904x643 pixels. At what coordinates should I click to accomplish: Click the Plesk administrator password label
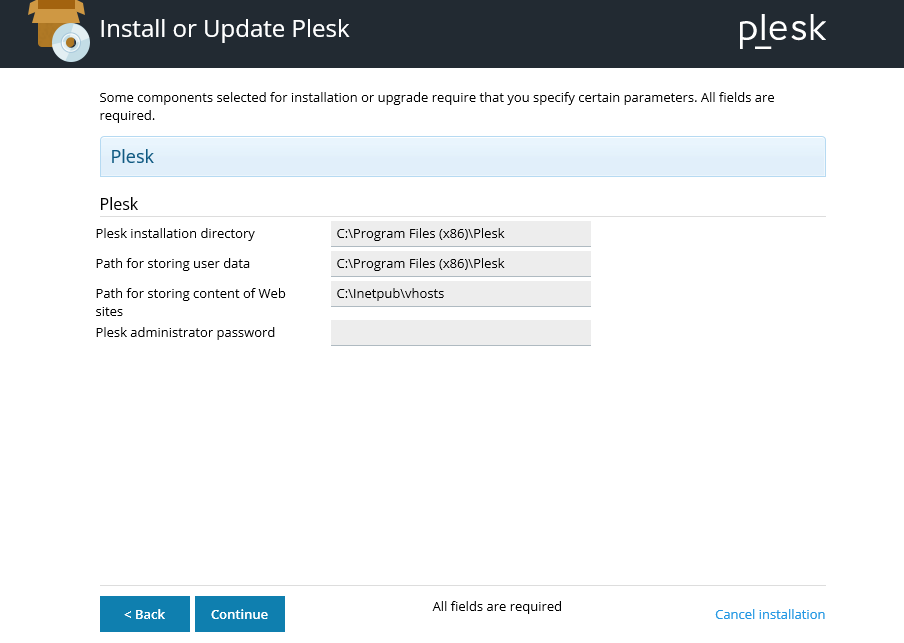coord(185,333)
